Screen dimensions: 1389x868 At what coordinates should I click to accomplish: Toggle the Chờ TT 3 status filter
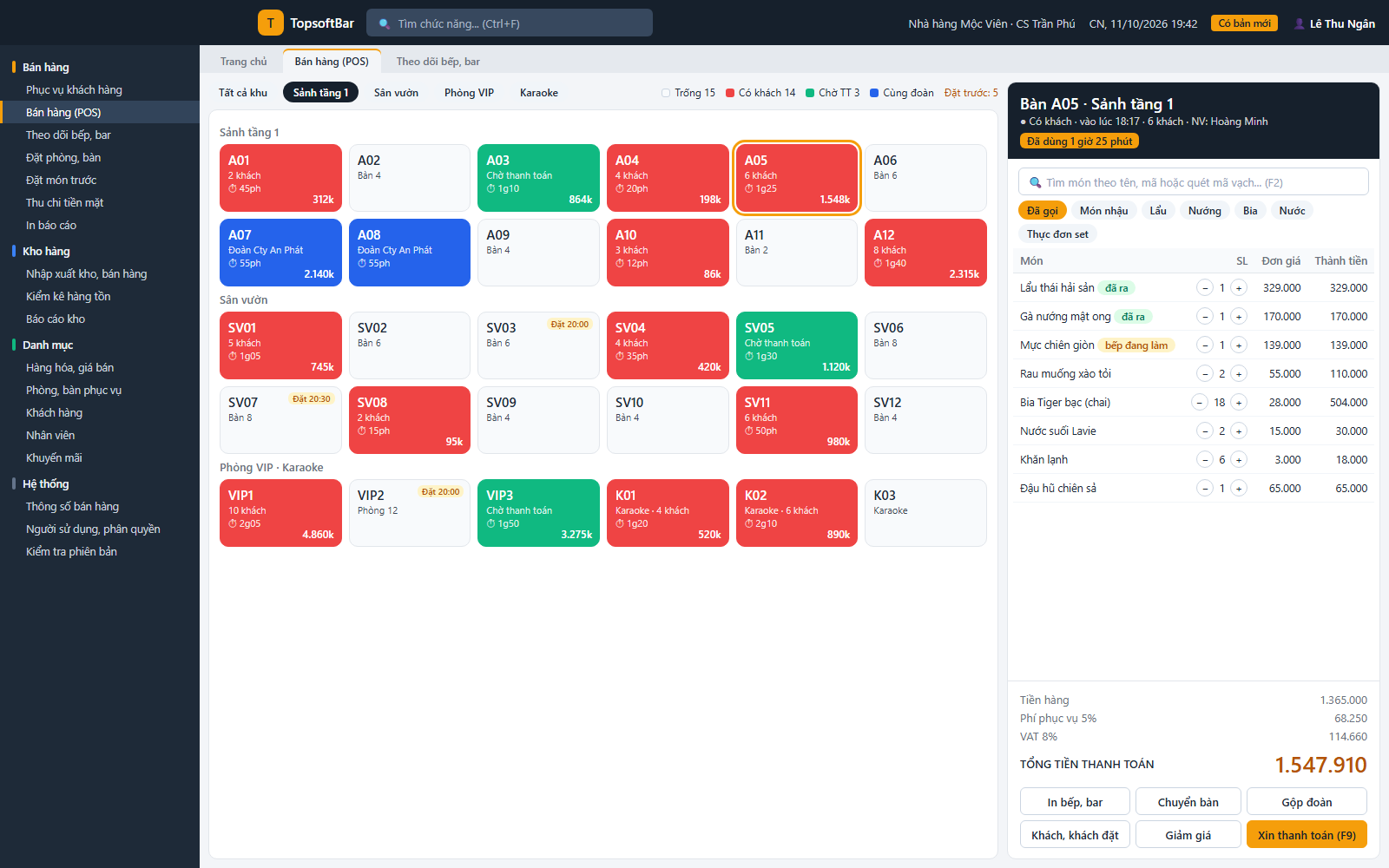pyautogui.click(x=833, y=93)
